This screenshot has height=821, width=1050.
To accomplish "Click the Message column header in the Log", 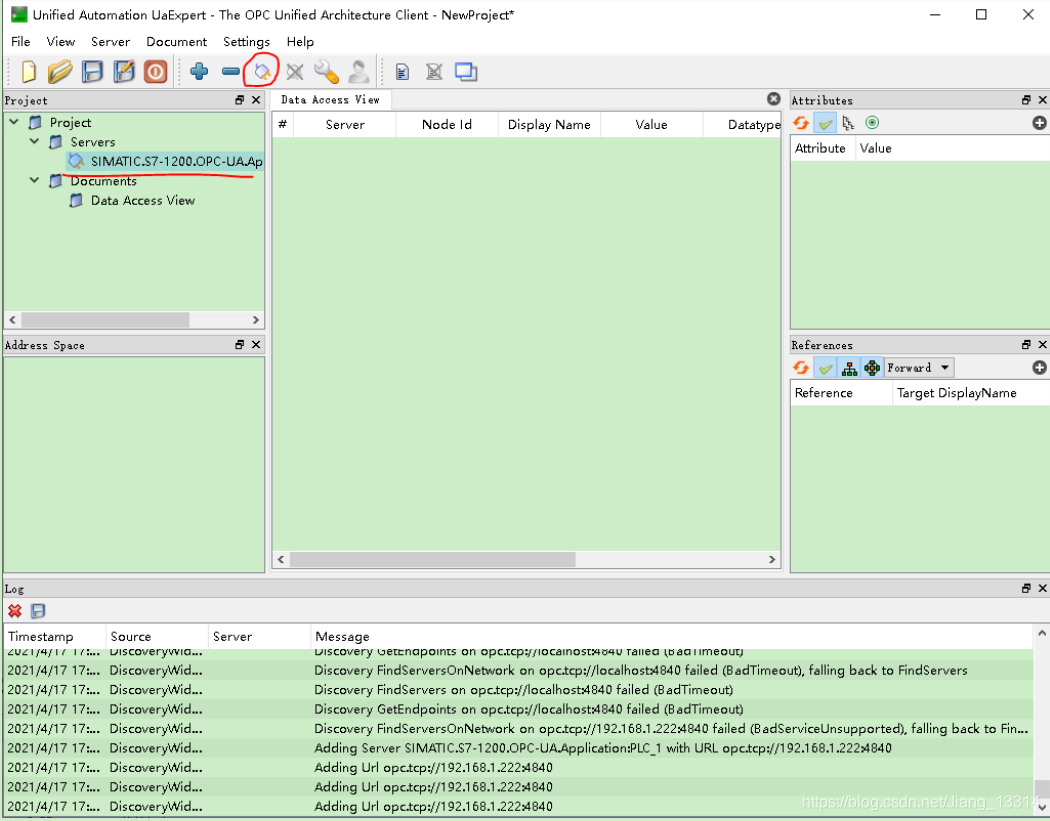I will (x=672, y=637).
